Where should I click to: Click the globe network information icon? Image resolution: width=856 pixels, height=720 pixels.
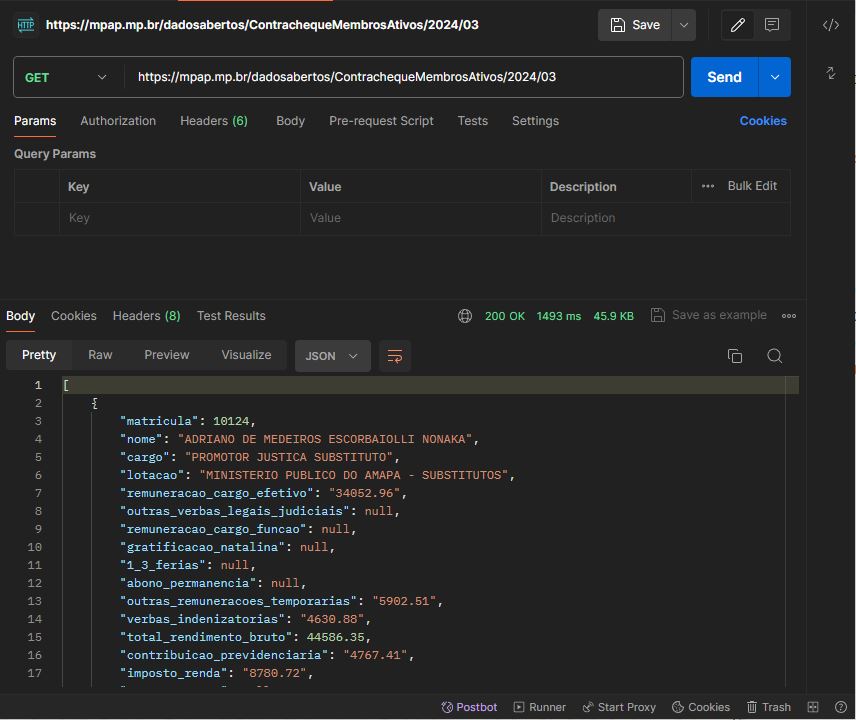pos(465,316)
